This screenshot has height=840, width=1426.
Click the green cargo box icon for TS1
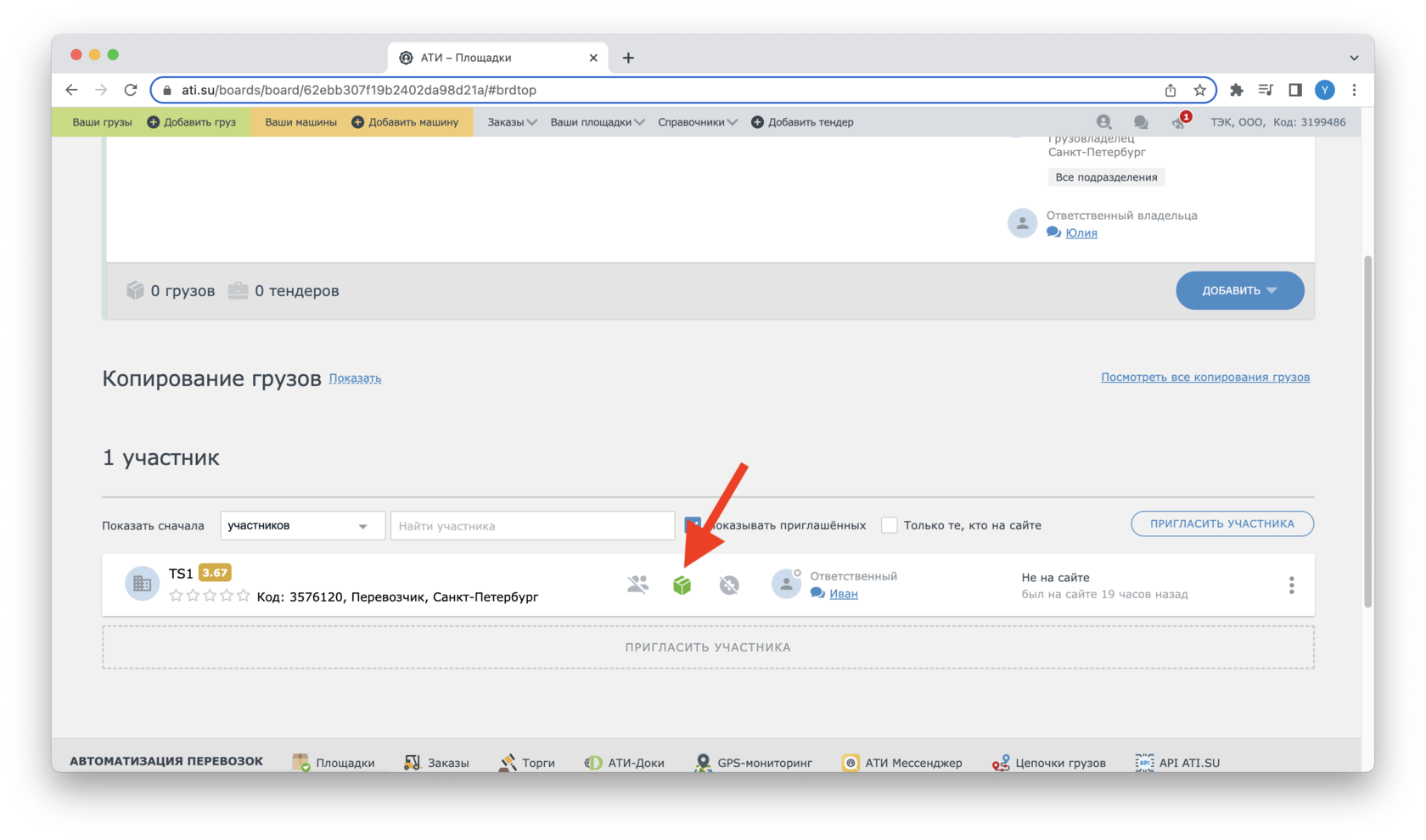tap(682, 585)
